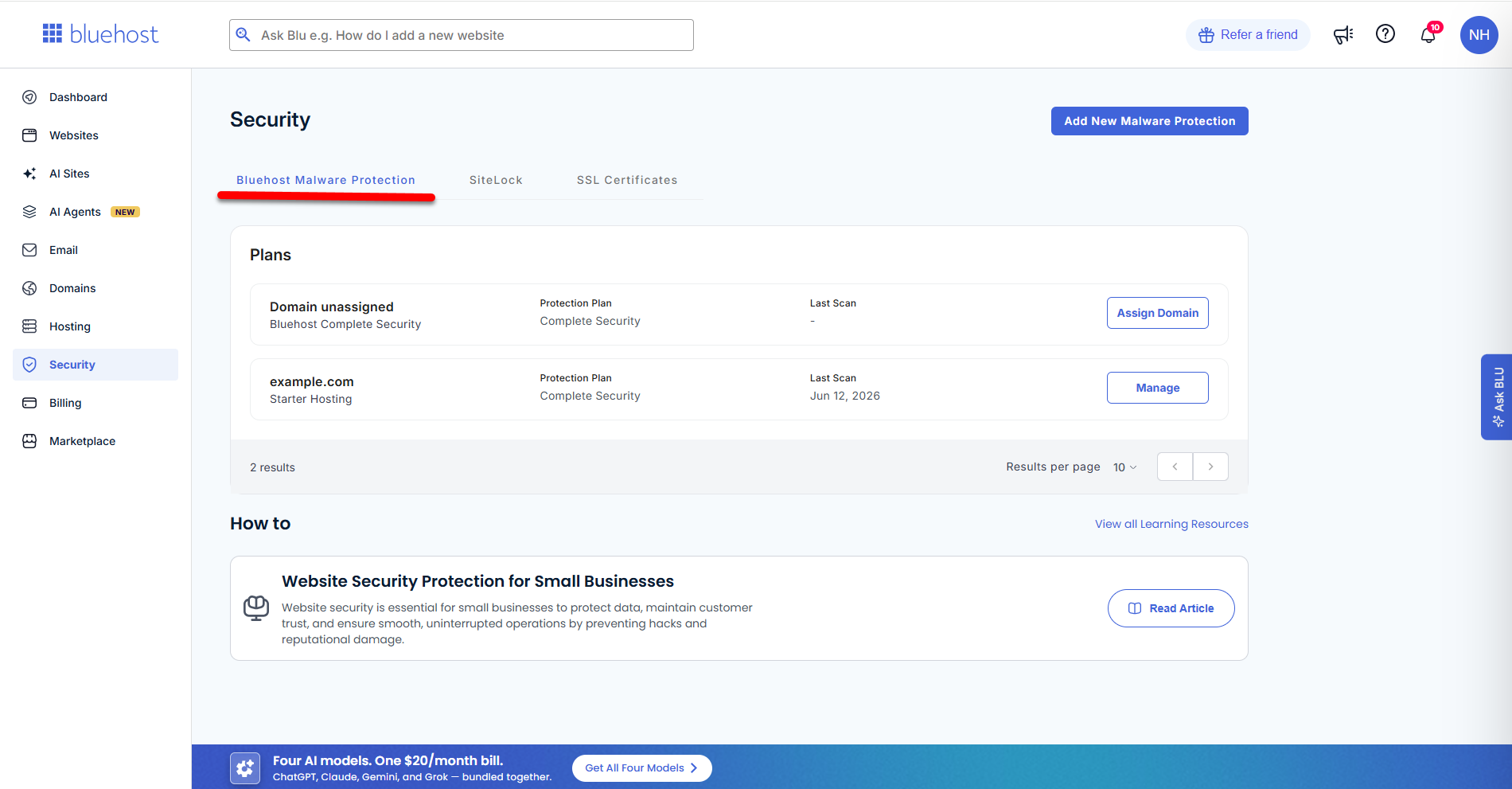The height and width of the screenshot is (789, 1512).
Task: Click Add New Malware Protection button
Action: pyautogui.click(x=1149, y=121)
